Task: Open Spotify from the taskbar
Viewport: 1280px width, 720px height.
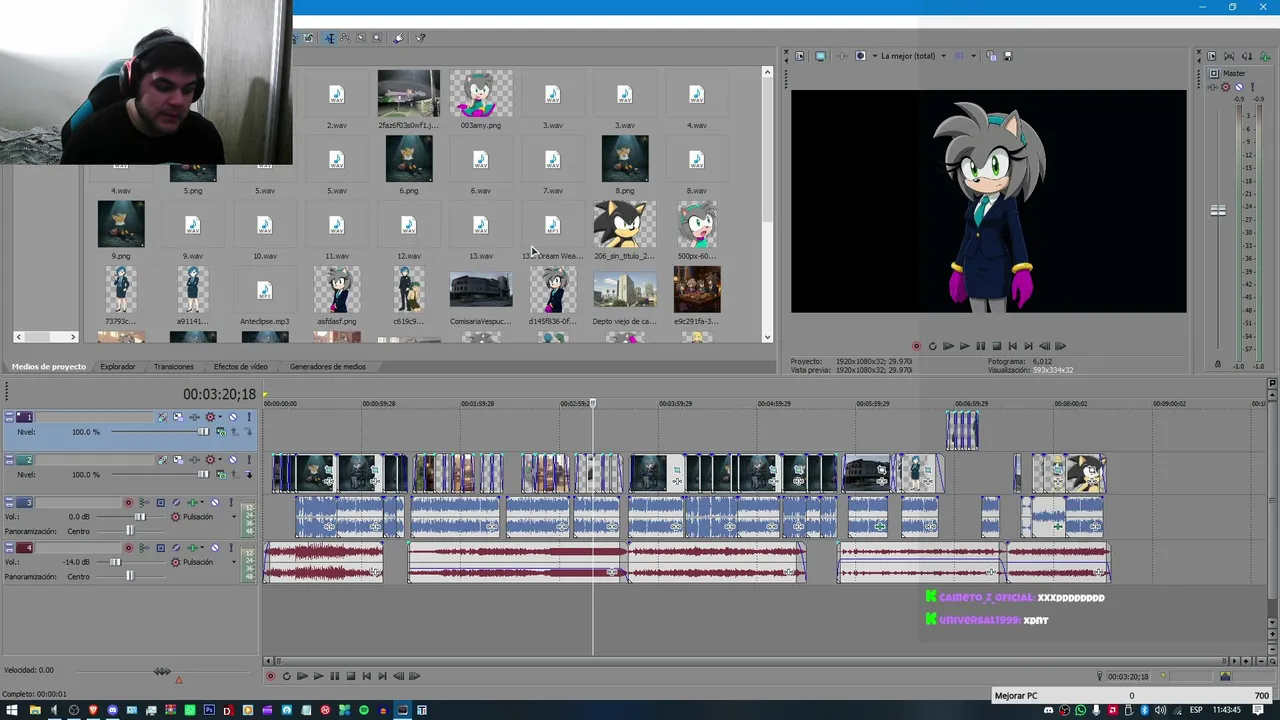Action: (364, 710)
